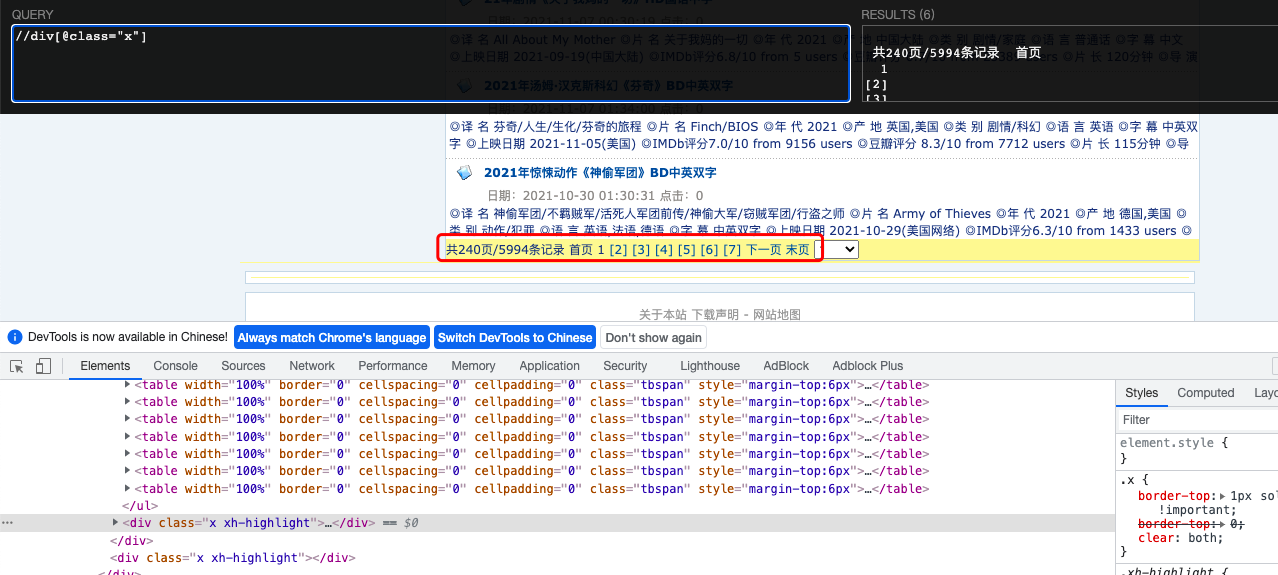This screenshot has height=575, width=1278.
Task: Expand the border-top shorthand triangle in Styles
Action: click(1223, 496)
